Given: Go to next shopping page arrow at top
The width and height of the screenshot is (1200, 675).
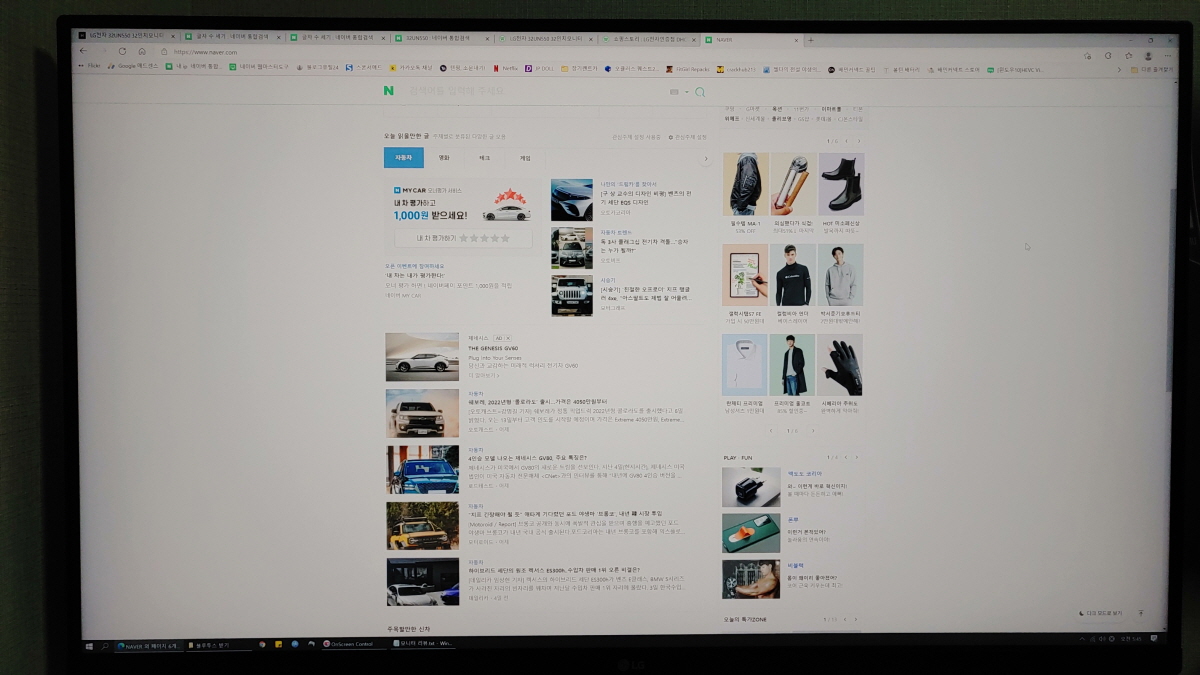Looking at the screenshot, I should 858,141.
